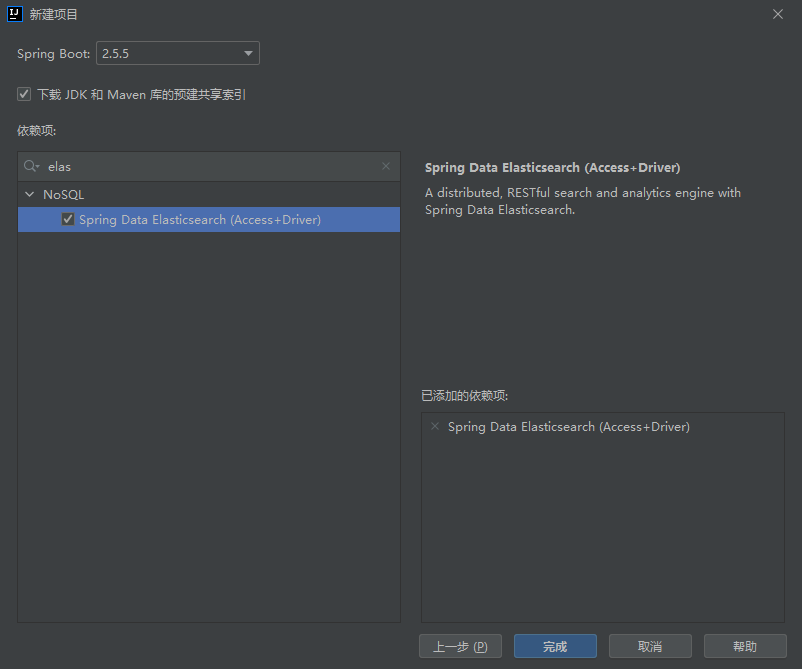Click the 上一步 (P) button
802x669 pixels.
(x=460, y=646)
